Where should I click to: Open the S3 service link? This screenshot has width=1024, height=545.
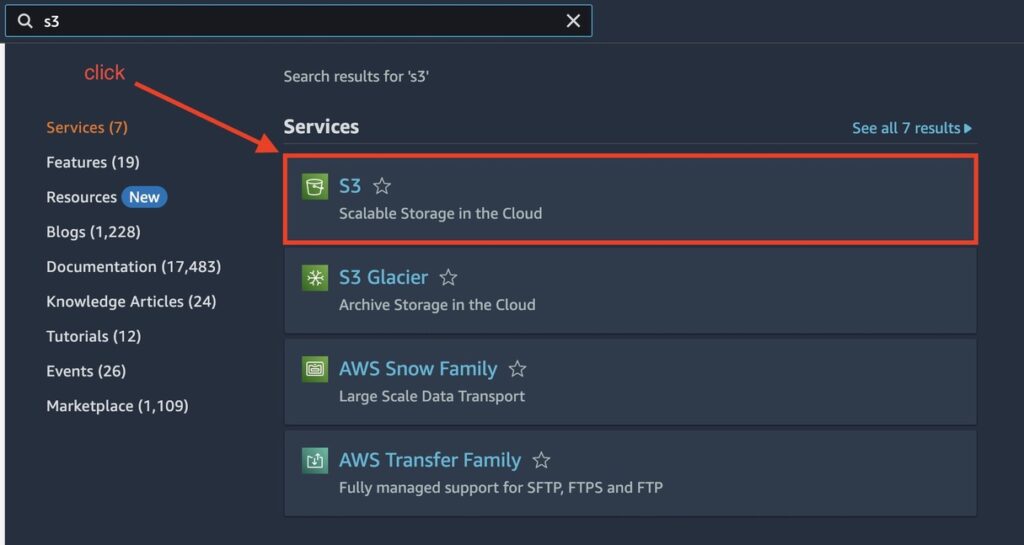point(350,186)
